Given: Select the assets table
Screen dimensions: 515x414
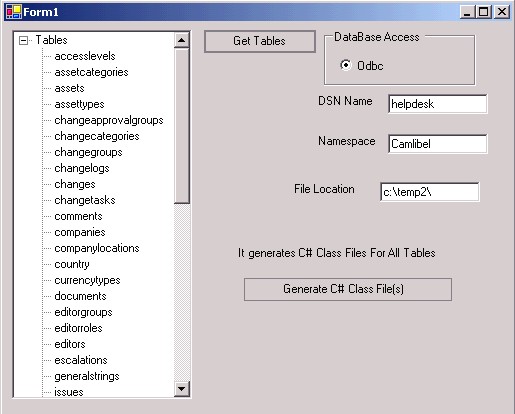Looking at the screenshot, I should [x=69, y=88].
